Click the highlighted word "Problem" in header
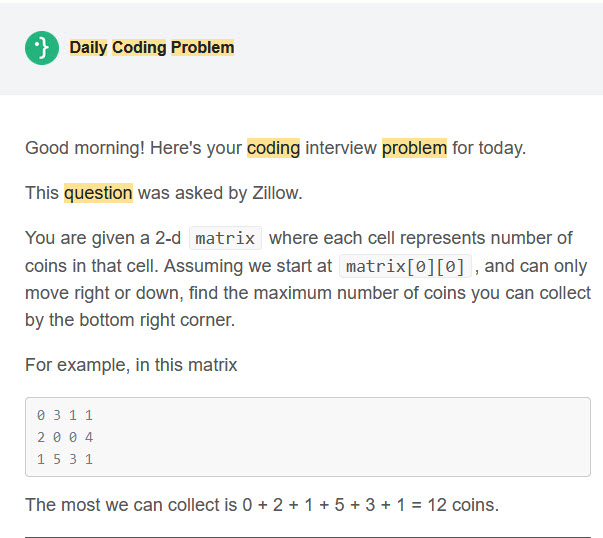The height and width of the screenshot is (538, 603). (x=202, y=48)
